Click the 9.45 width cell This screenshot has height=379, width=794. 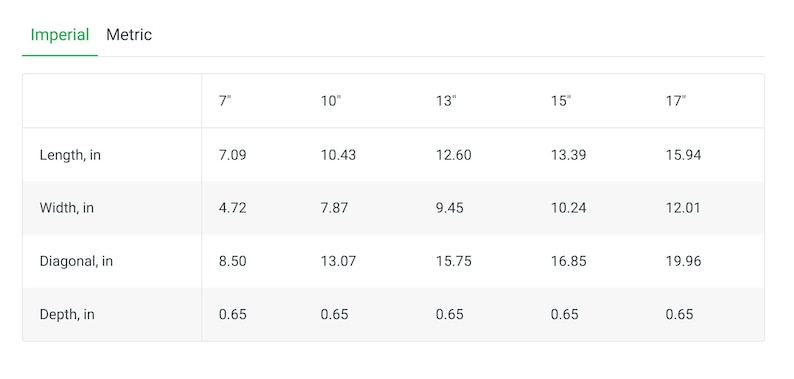[449, 208]
